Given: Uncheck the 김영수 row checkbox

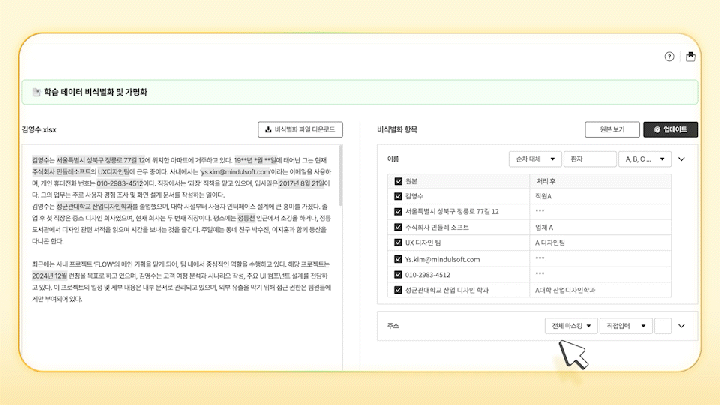Looking at the screenshot, I should click(398, 196).
